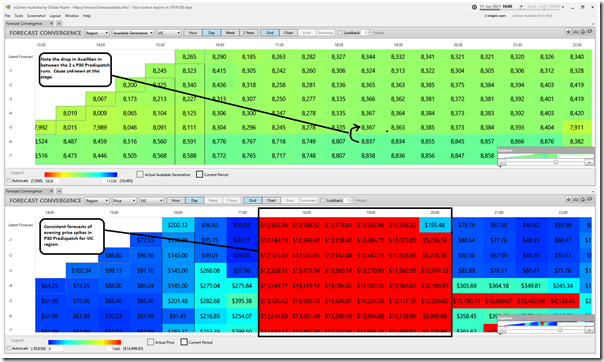Expand the VIC region dropdown in the top widget
The height and width of the screenshot is (362, 604).
[168, 33]
